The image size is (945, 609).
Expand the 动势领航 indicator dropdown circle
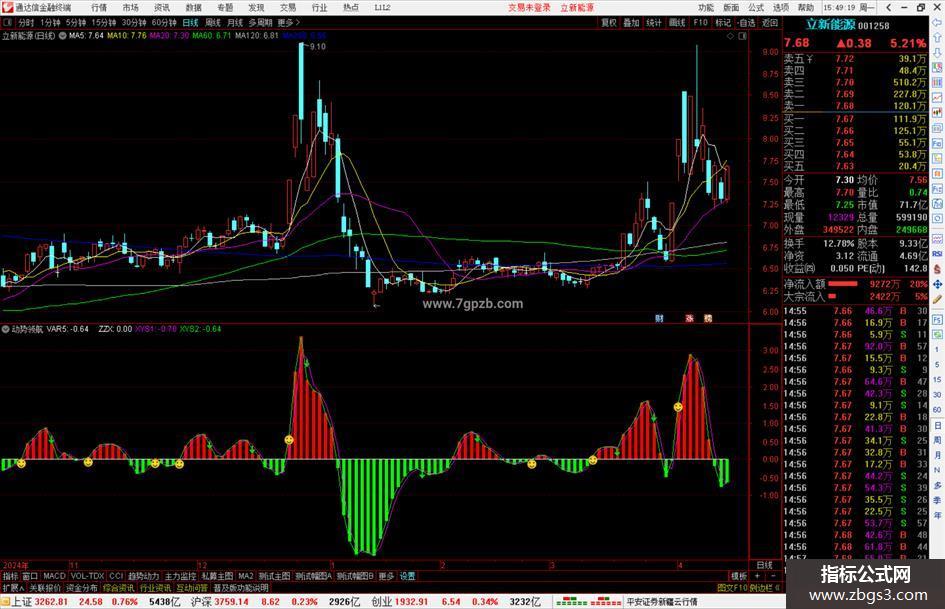[x=5, y=329]
